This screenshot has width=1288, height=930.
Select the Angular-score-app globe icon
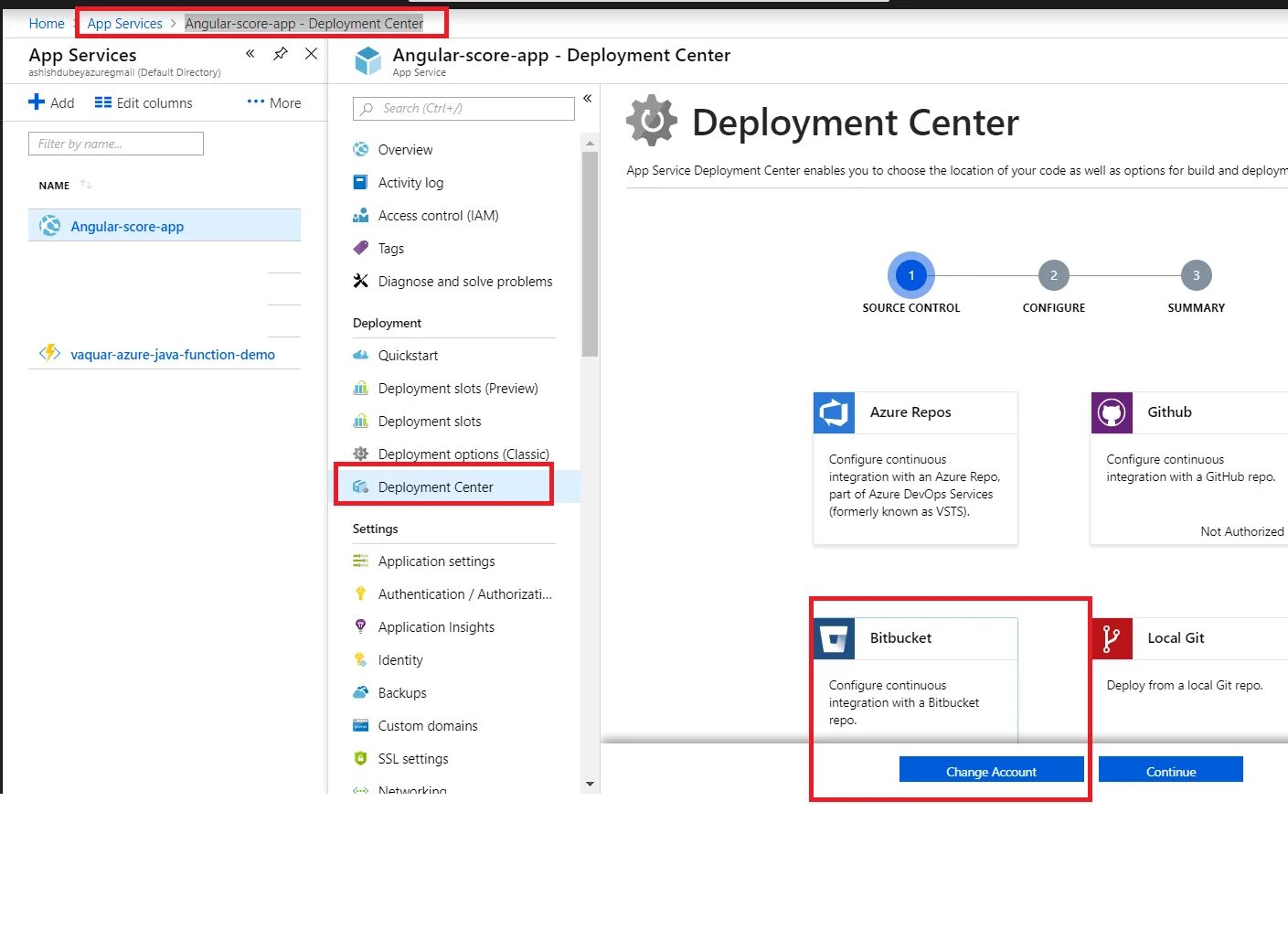49,226
